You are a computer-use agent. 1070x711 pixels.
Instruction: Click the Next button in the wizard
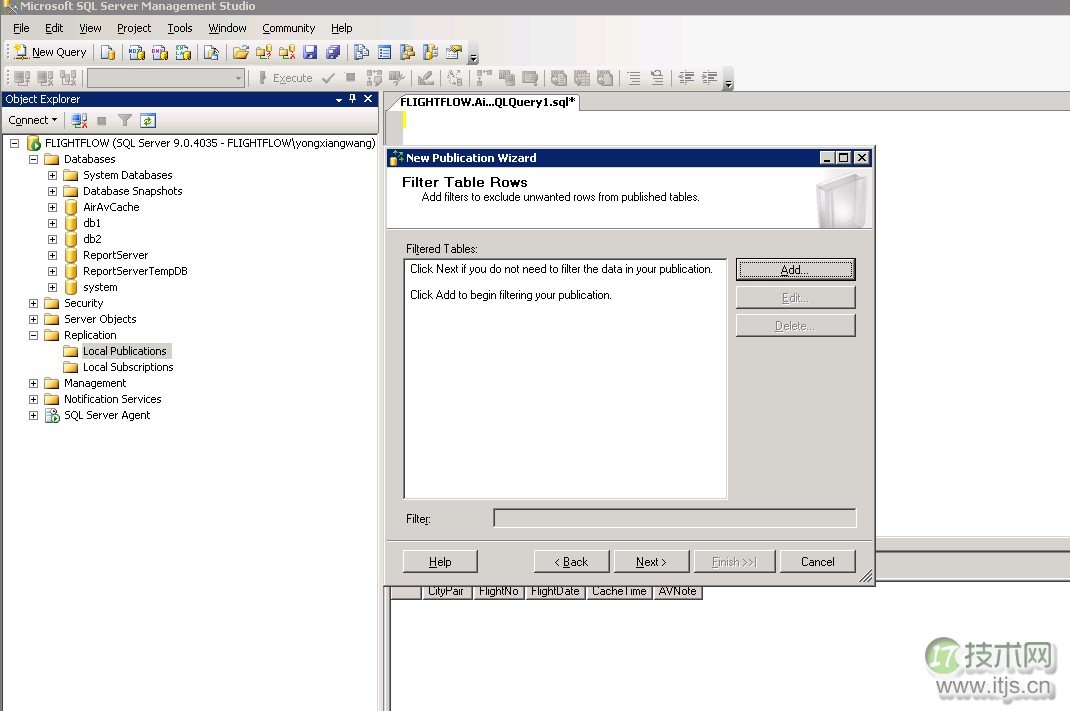click(x=651, y=562)
